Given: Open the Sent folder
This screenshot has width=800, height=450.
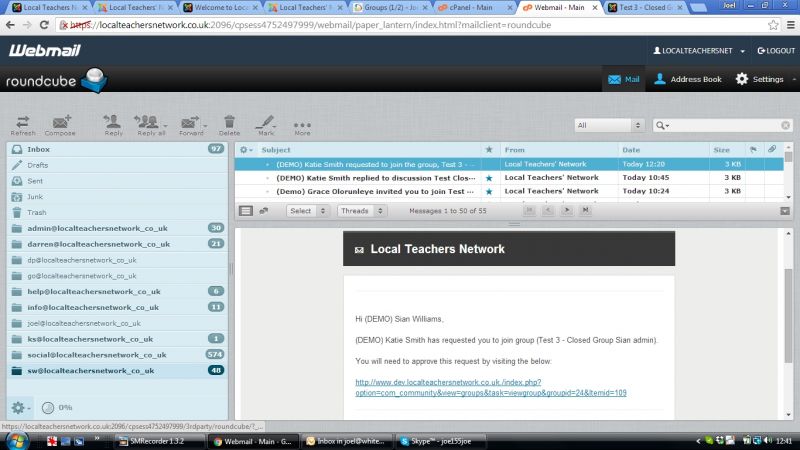Looking at the screenshot, I should pos(117,181).
